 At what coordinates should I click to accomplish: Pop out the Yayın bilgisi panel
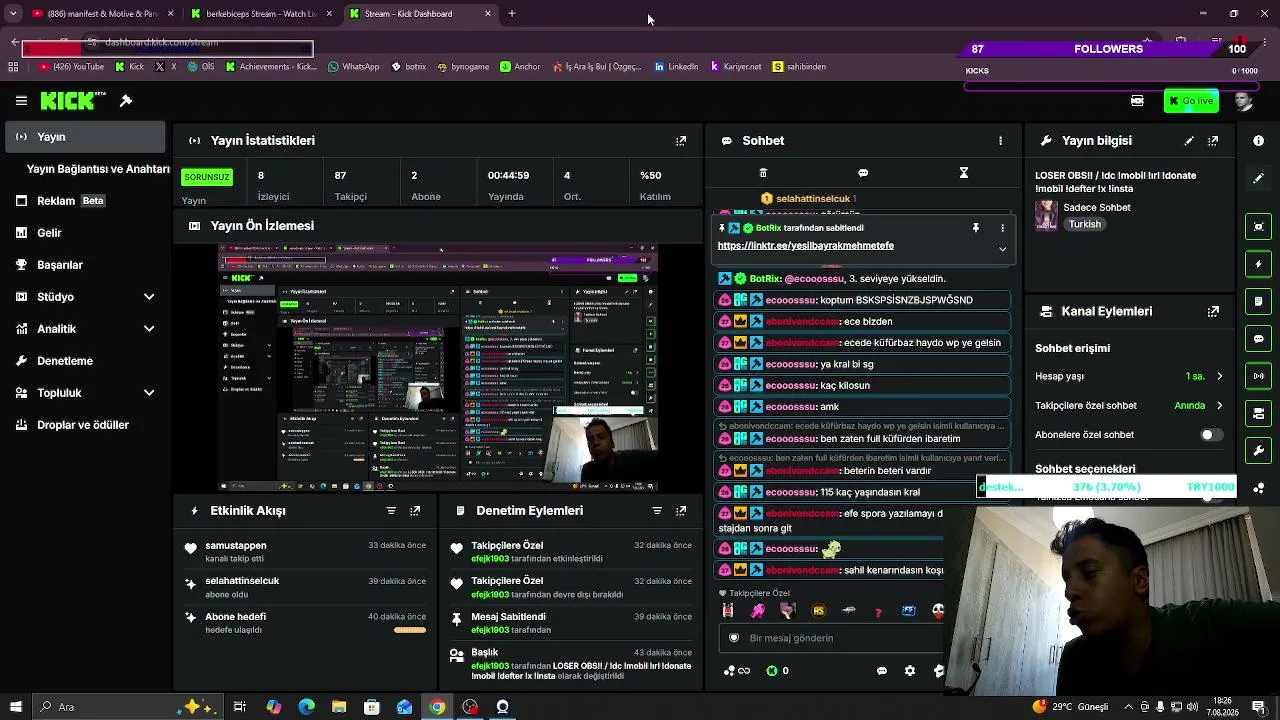[x=1213, y=141]
